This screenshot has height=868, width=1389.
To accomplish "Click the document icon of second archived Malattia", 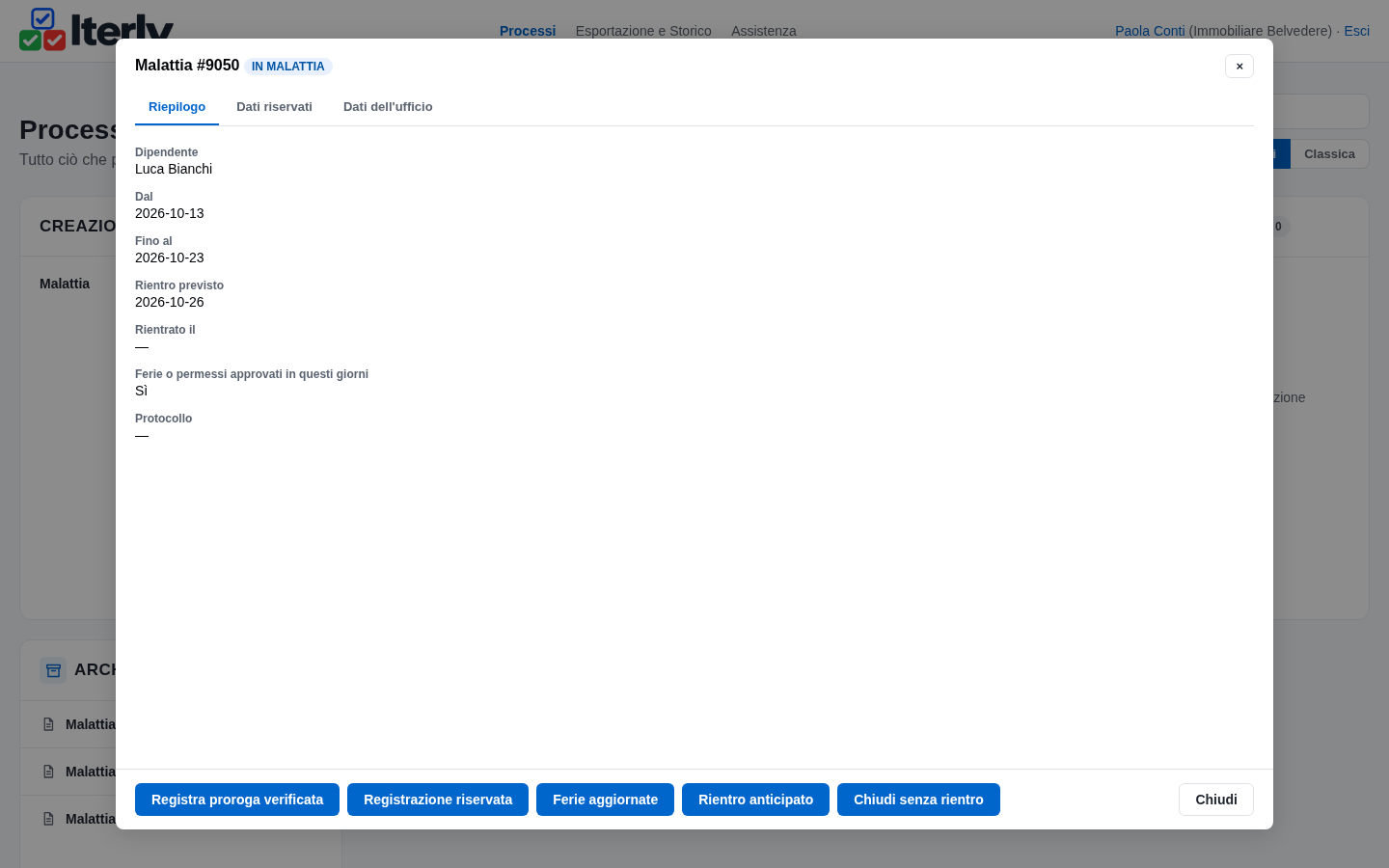I will click(x=48, y=772).
